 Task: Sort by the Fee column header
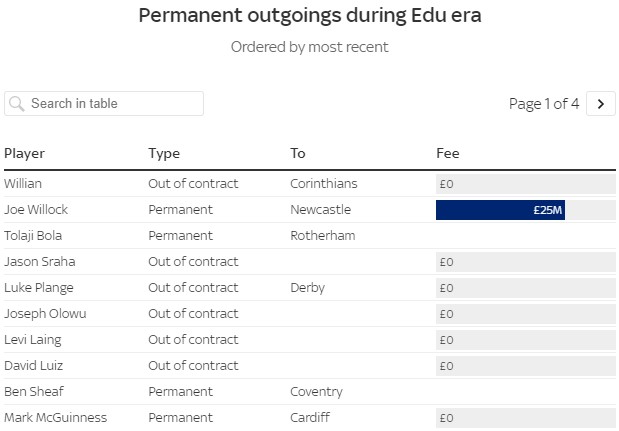448,153
